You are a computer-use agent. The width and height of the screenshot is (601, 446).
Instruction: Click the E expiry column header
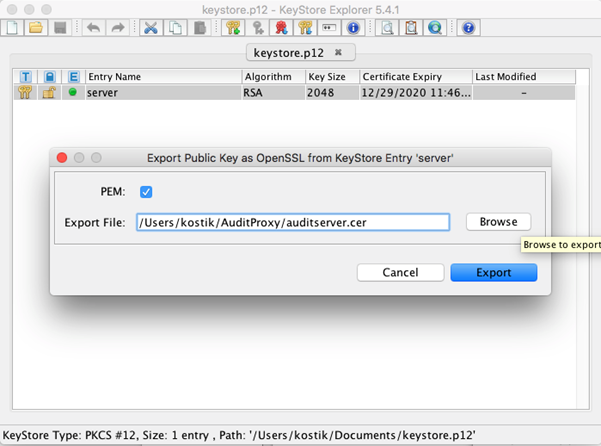(73, 77)
